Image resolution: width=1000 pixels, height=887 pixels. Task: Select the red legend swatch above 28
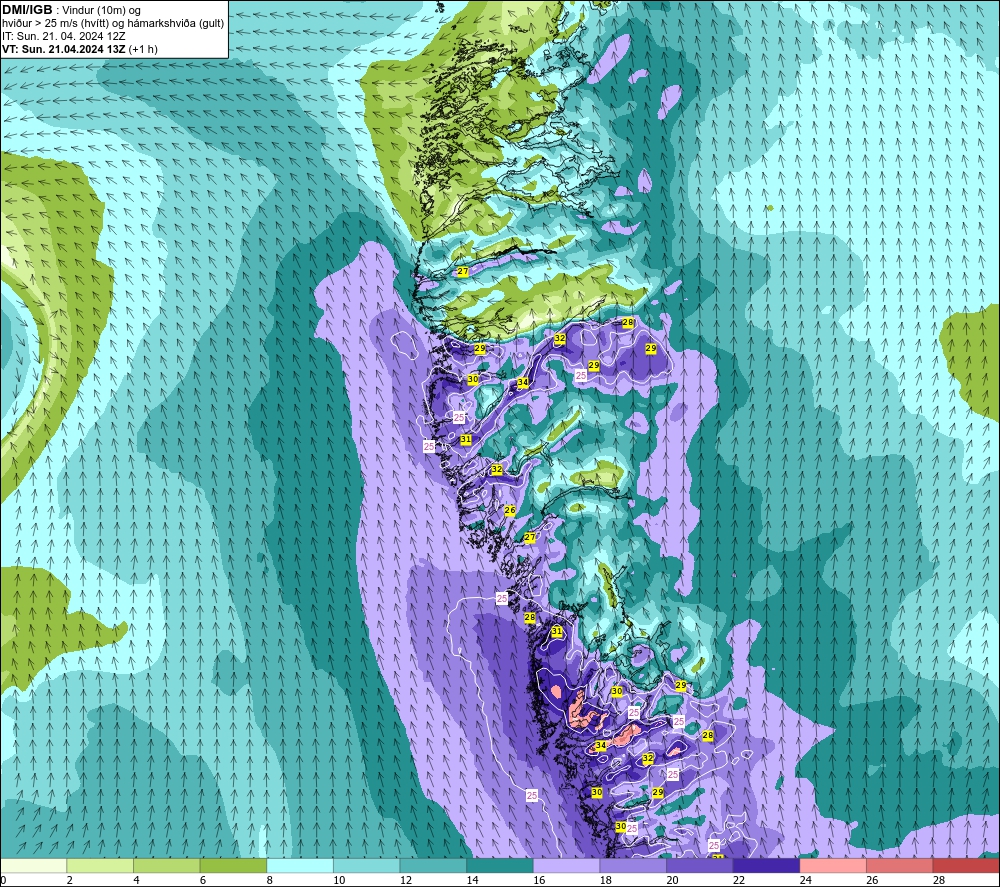click(966, 866)
